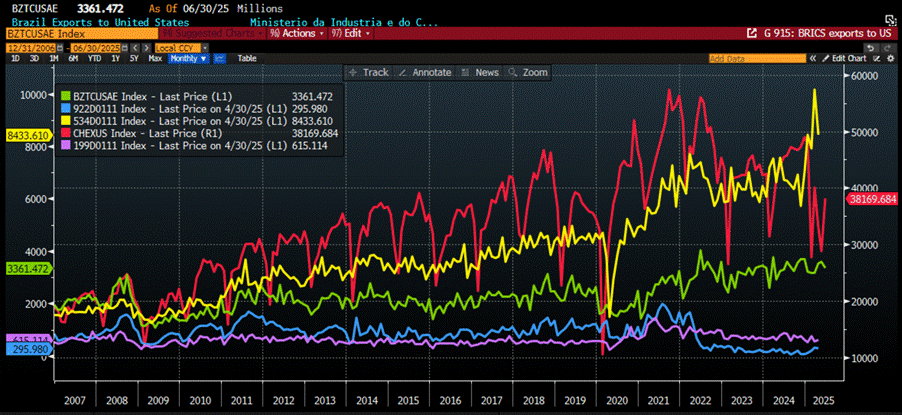
Task: Open the Monthly periodicity dropdown
Action: point(188,58)
